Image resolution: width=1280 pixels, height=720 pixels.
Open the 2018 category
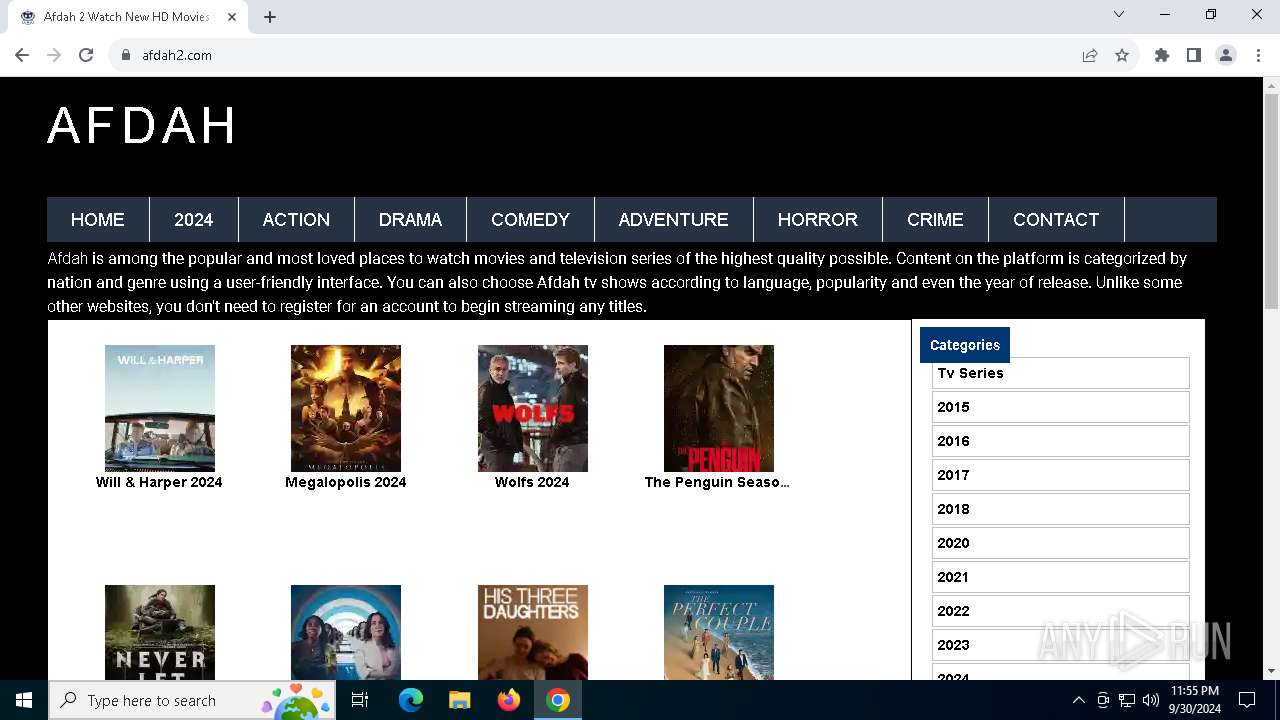pyautogui.click(x=1061, y=509)
